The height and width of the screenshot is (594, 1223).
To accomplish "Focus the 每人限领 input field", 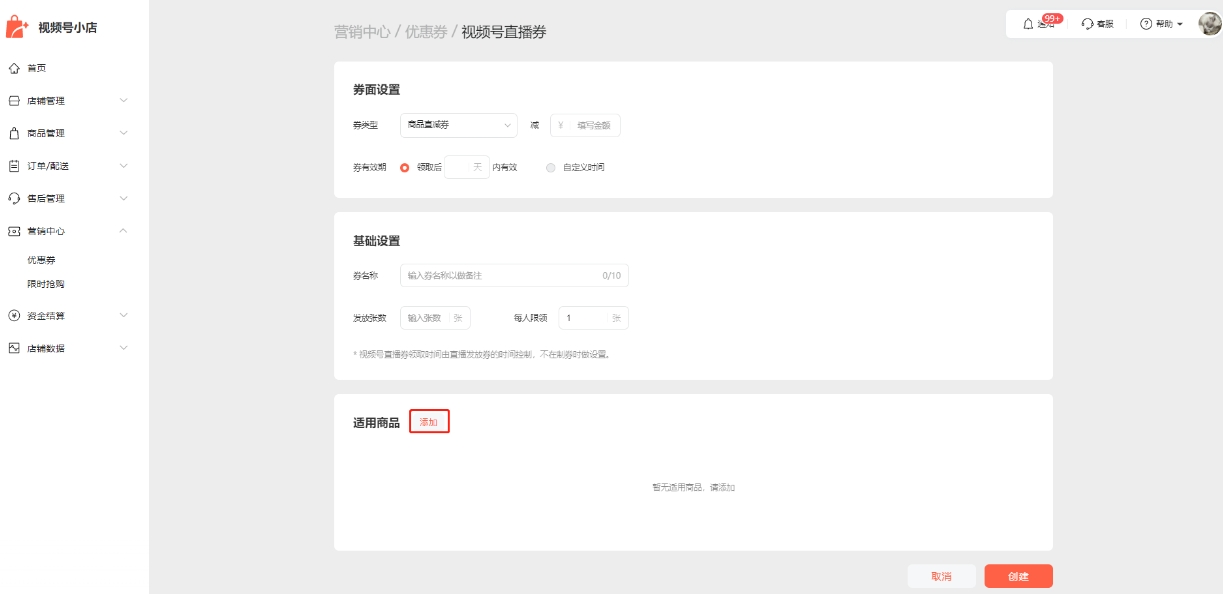I will coord(594,318).
